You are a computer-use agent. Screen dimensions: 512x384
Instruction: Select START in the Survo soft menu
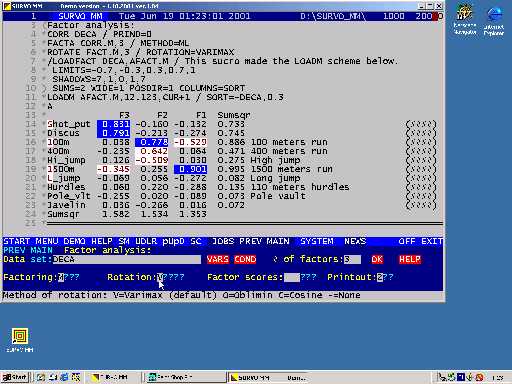click(x=17, y=241)
